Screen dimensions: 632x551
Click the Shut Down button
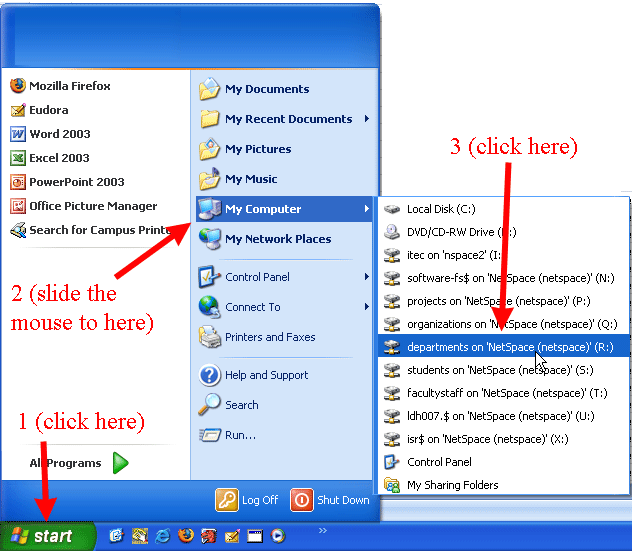[330, 500]
